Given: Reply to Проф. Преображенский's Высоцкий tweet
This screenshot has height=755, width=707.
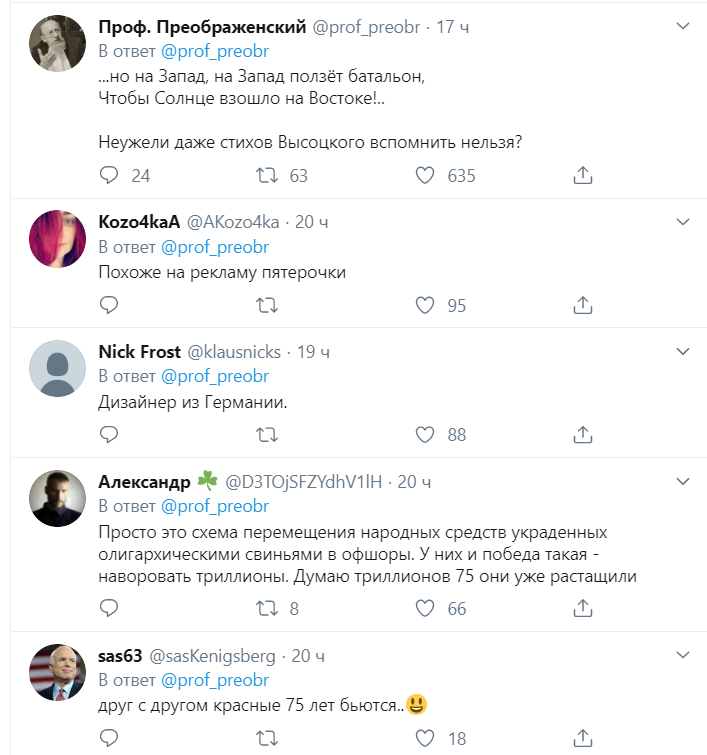Looking at the screenshot, I should coord(110,176).
